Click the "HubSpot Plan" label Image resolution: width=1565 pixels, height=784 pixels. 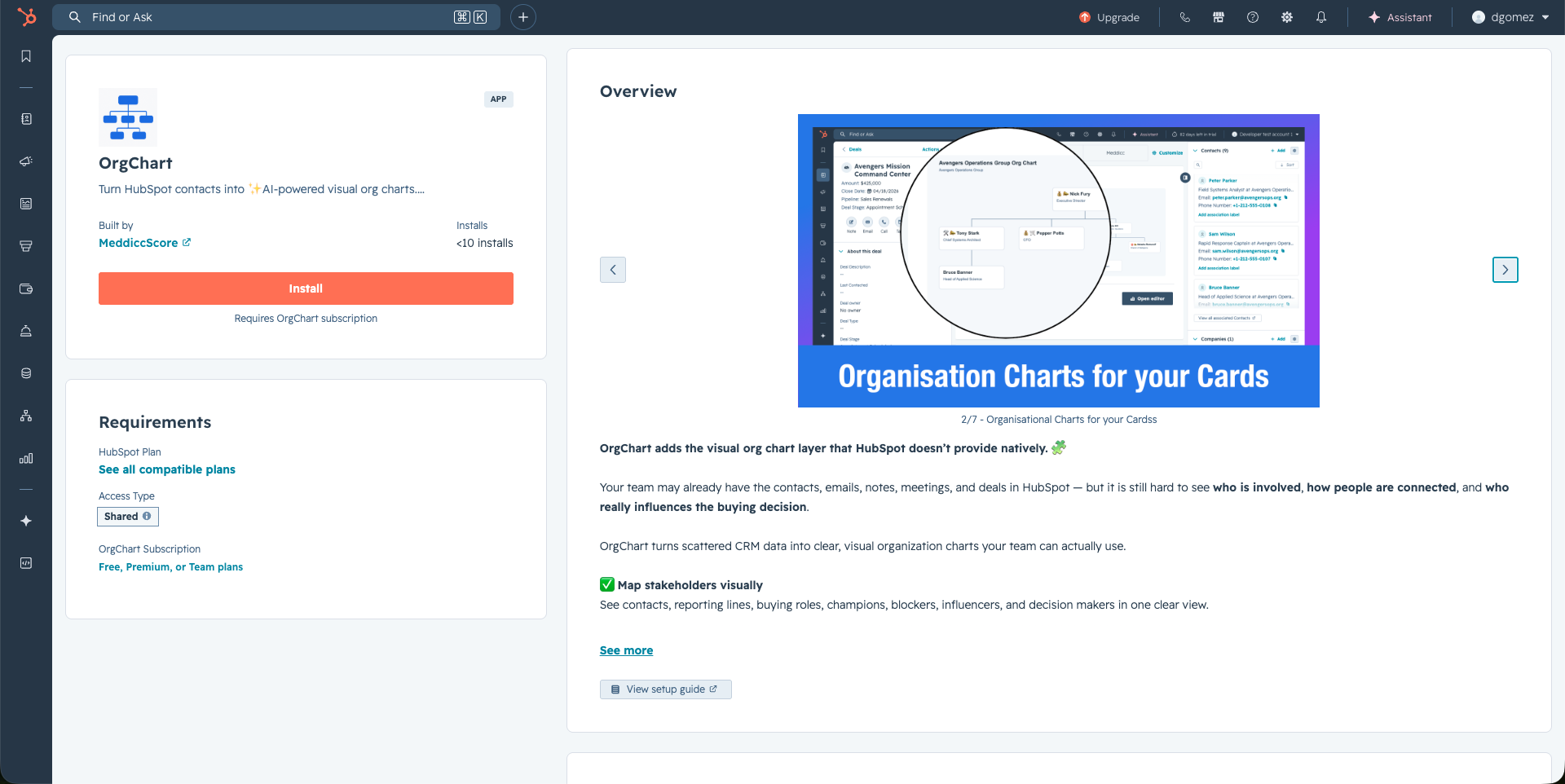coord(130,452)
